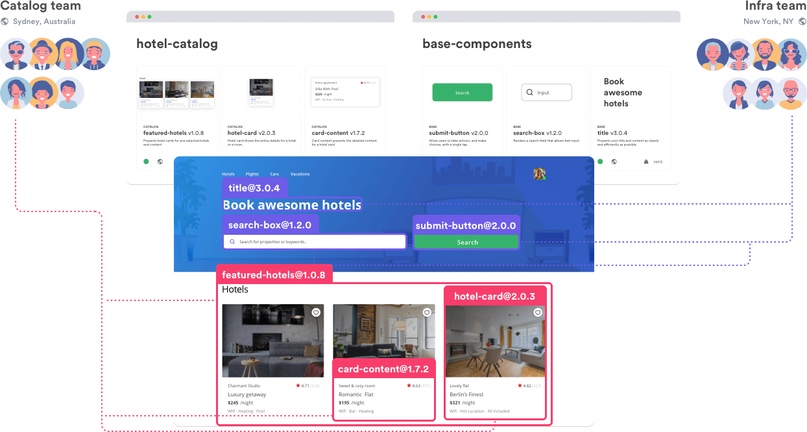Open the Vacations navigation tab

click(x=300, y=174)
